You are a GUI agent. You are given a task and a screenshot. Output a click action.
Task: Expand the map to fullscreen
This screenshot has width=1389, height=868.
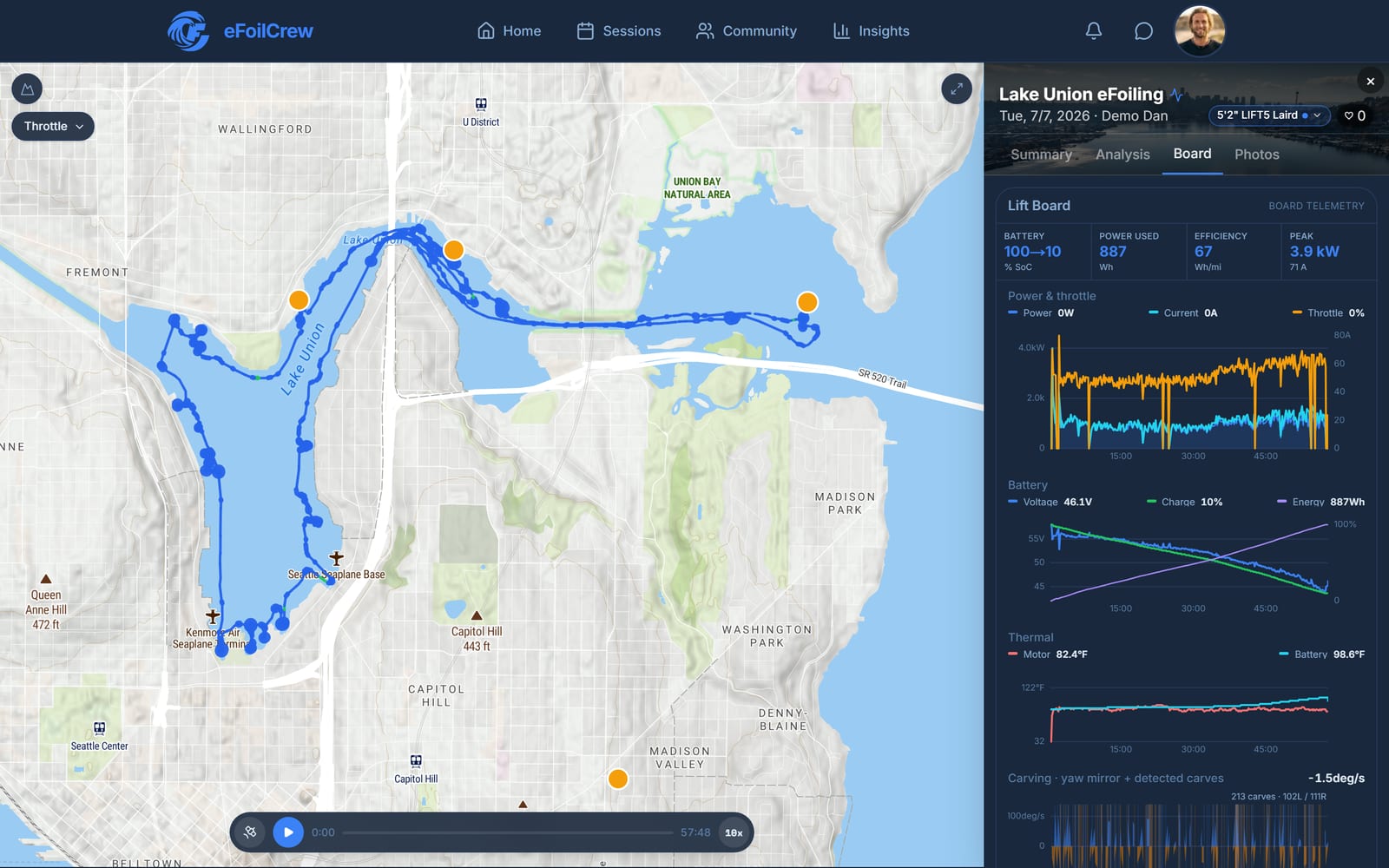[957, 89]
